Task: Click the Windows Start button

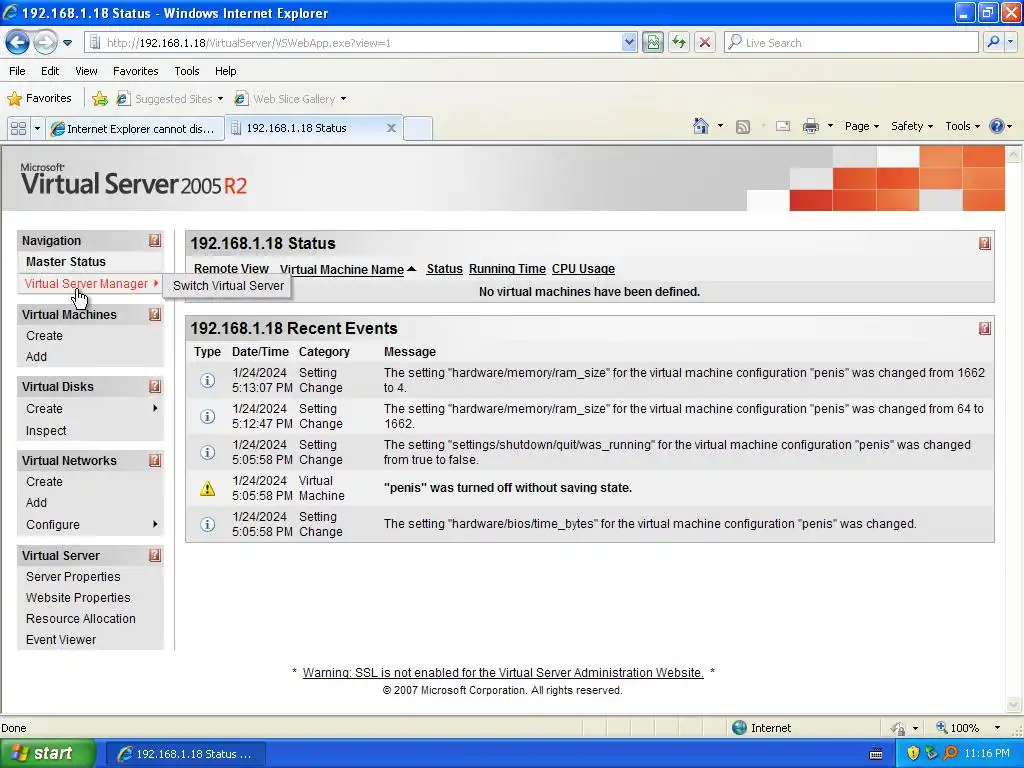Action: click(46, 754)
